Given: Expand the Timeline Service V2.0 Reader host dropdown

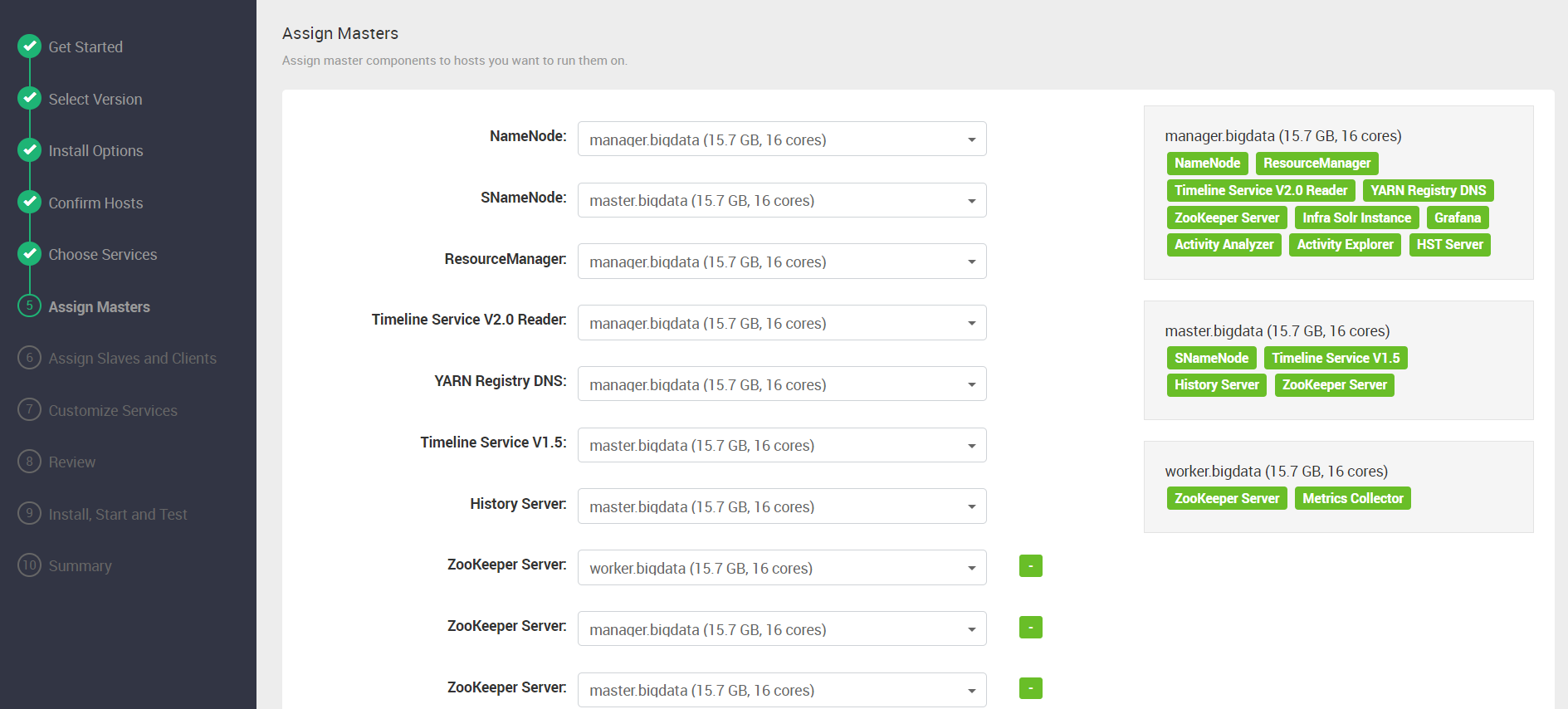Looking at the screenshot, I should point(782,323).
